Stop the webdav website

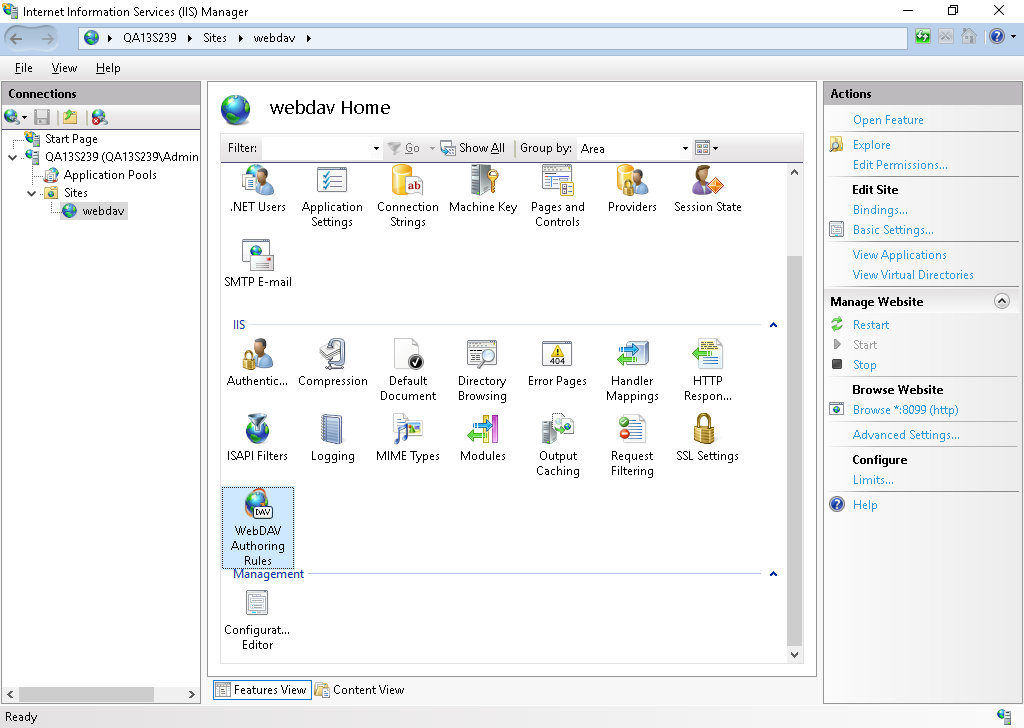coord(864,364)
